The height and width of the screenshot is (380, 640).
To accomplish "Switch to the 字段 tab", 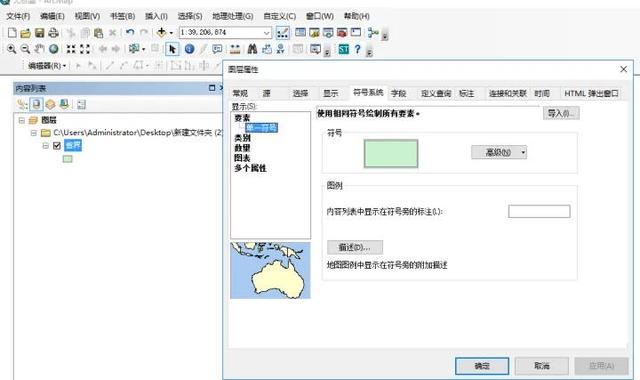I will pos(398,93).
